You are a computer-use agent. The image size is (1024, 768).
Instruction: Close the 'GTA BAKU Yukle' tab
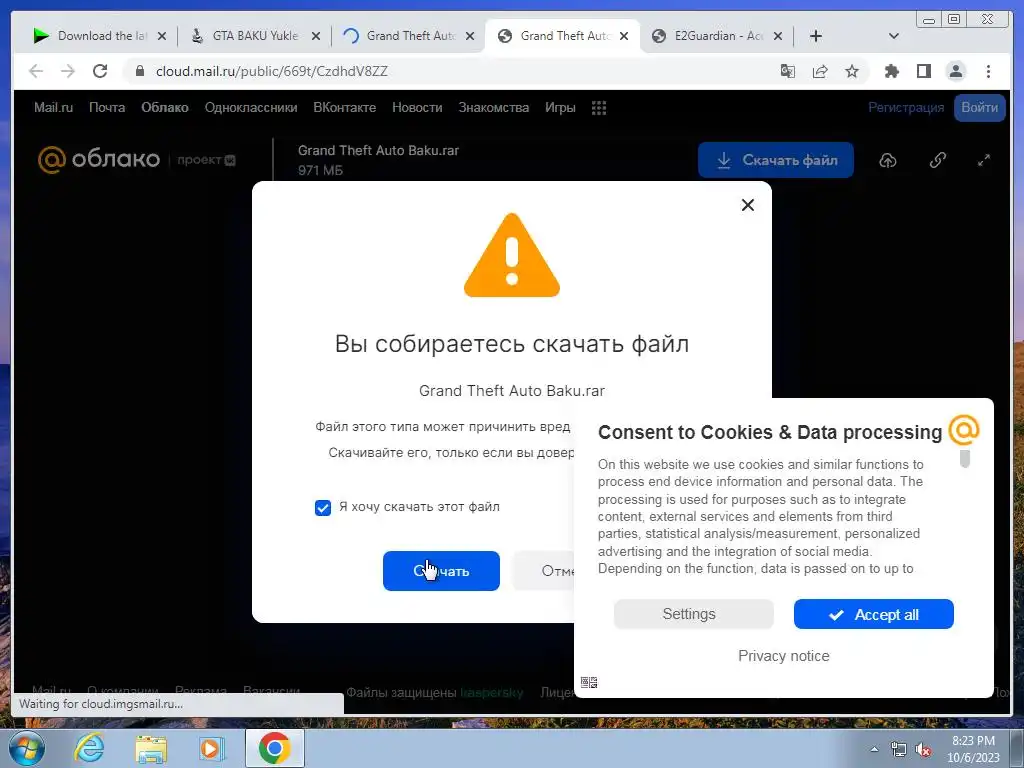point(316,37)
